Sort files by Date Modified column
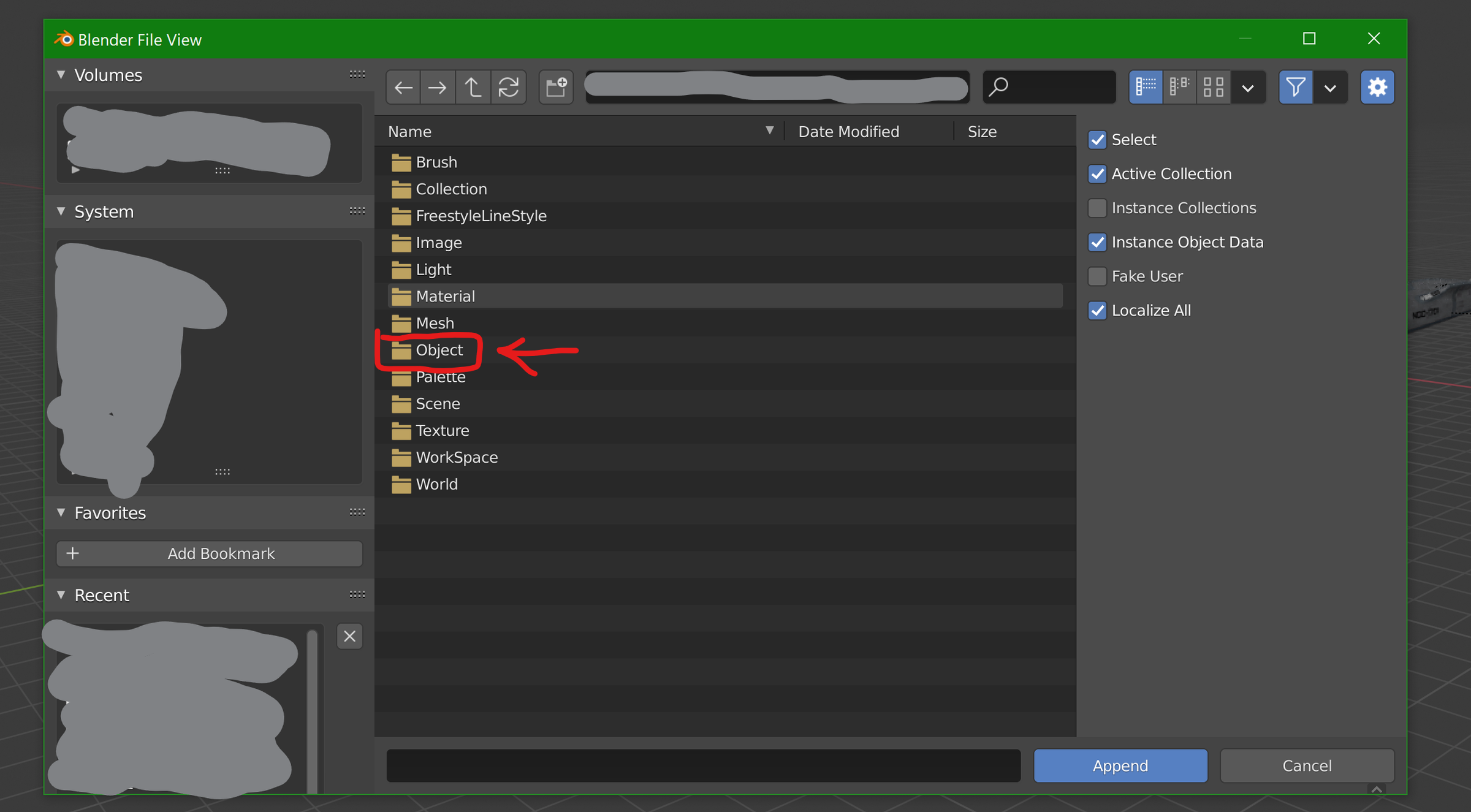Screen dimensions: 1471x812 click(x=848, y=132)
